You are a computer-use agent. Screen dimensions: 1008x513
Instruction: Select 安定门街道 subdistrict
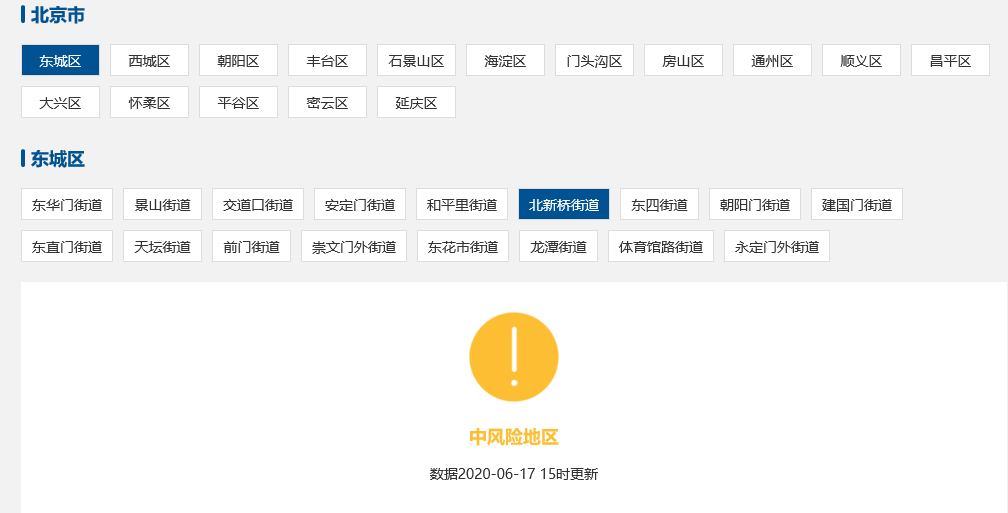[360, 204]
